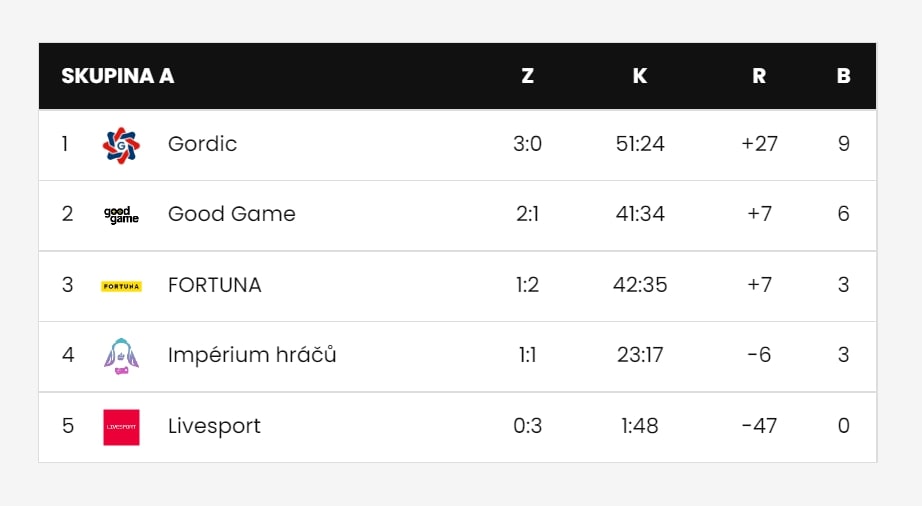Open the Gordic team name
This screenshot has height=506, width=922.
pyautogui.click(x=202, y=144)
